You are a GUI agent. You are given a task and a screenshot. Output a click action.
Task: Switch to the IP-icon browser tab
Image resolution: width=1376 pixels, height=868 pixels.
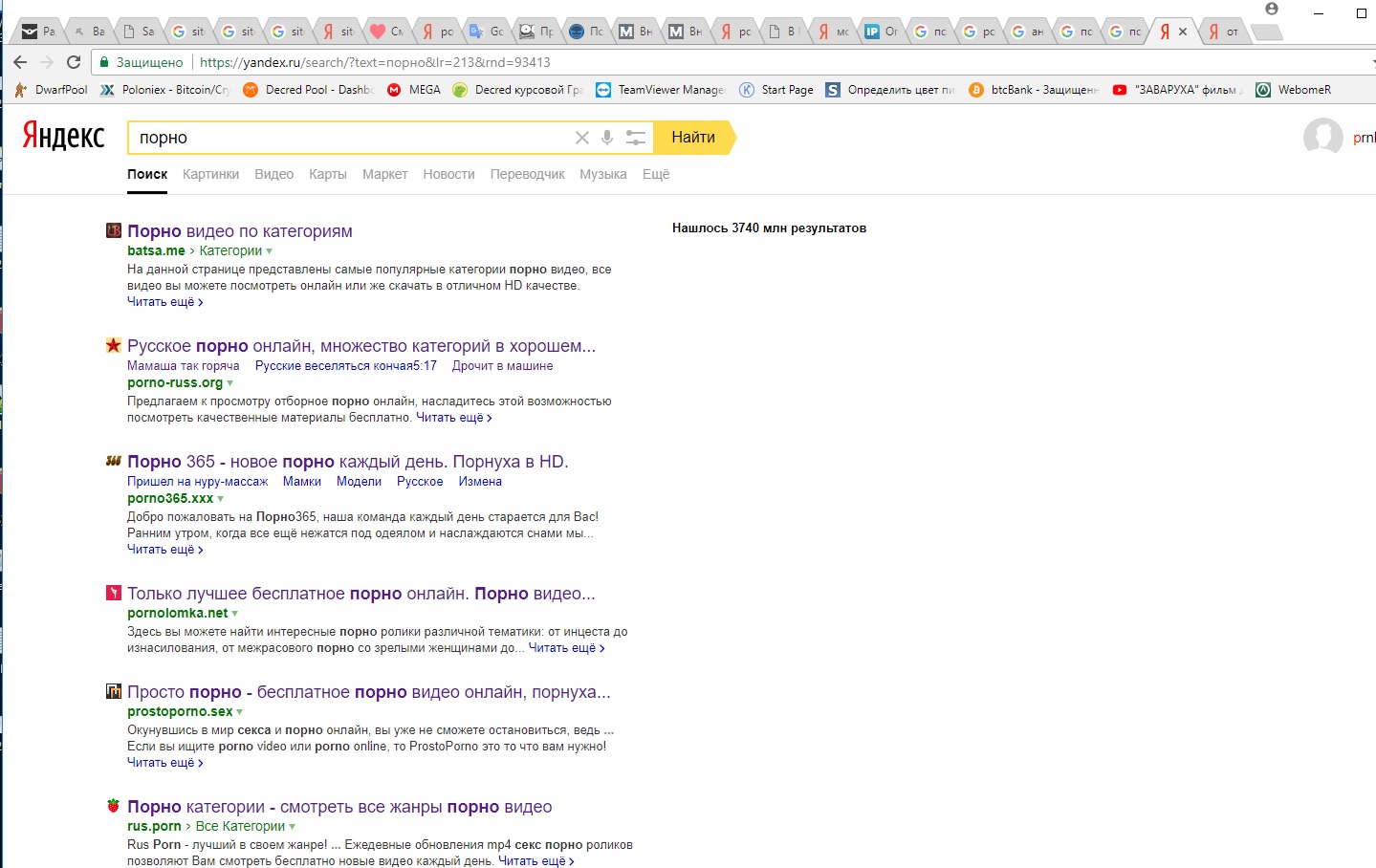click(x=881, y=32)
